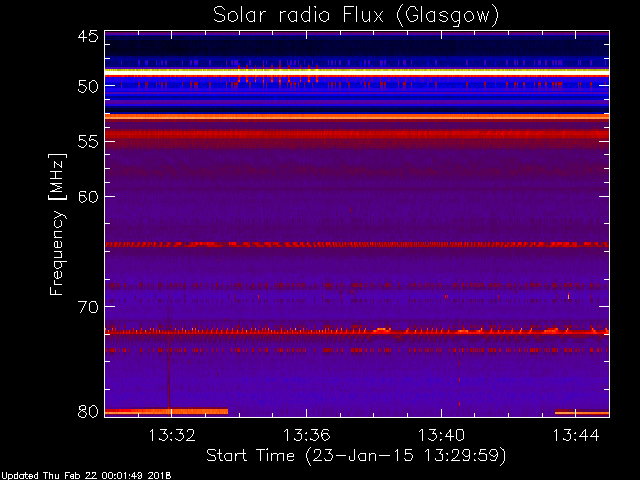The width and height of the screenshot is (640, 480).
Task: Select the 55 frequency axis value
Action: (88, 142)
